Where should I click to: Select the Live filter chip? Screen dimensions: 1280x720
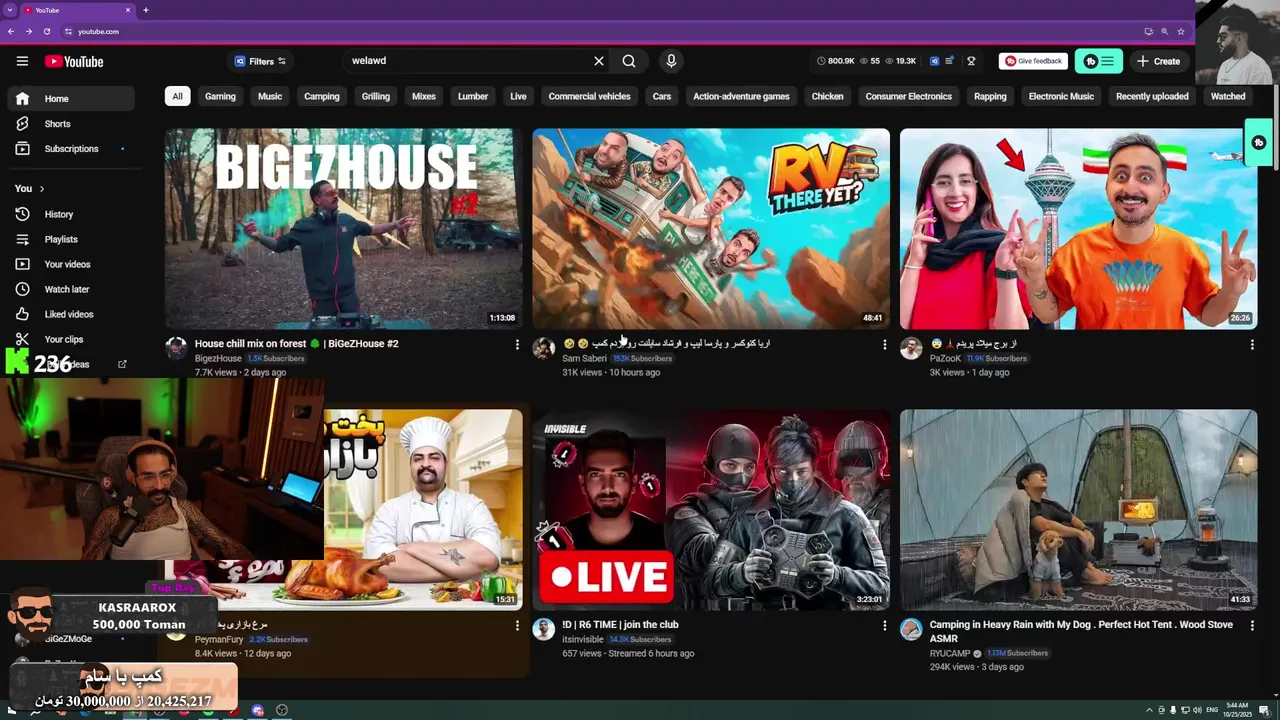[518, 96]
